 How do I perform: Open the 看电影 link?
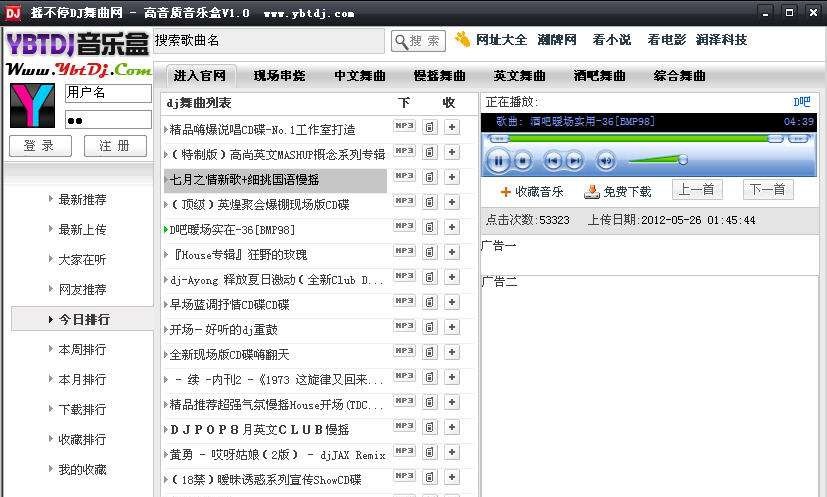click(667, 40)
